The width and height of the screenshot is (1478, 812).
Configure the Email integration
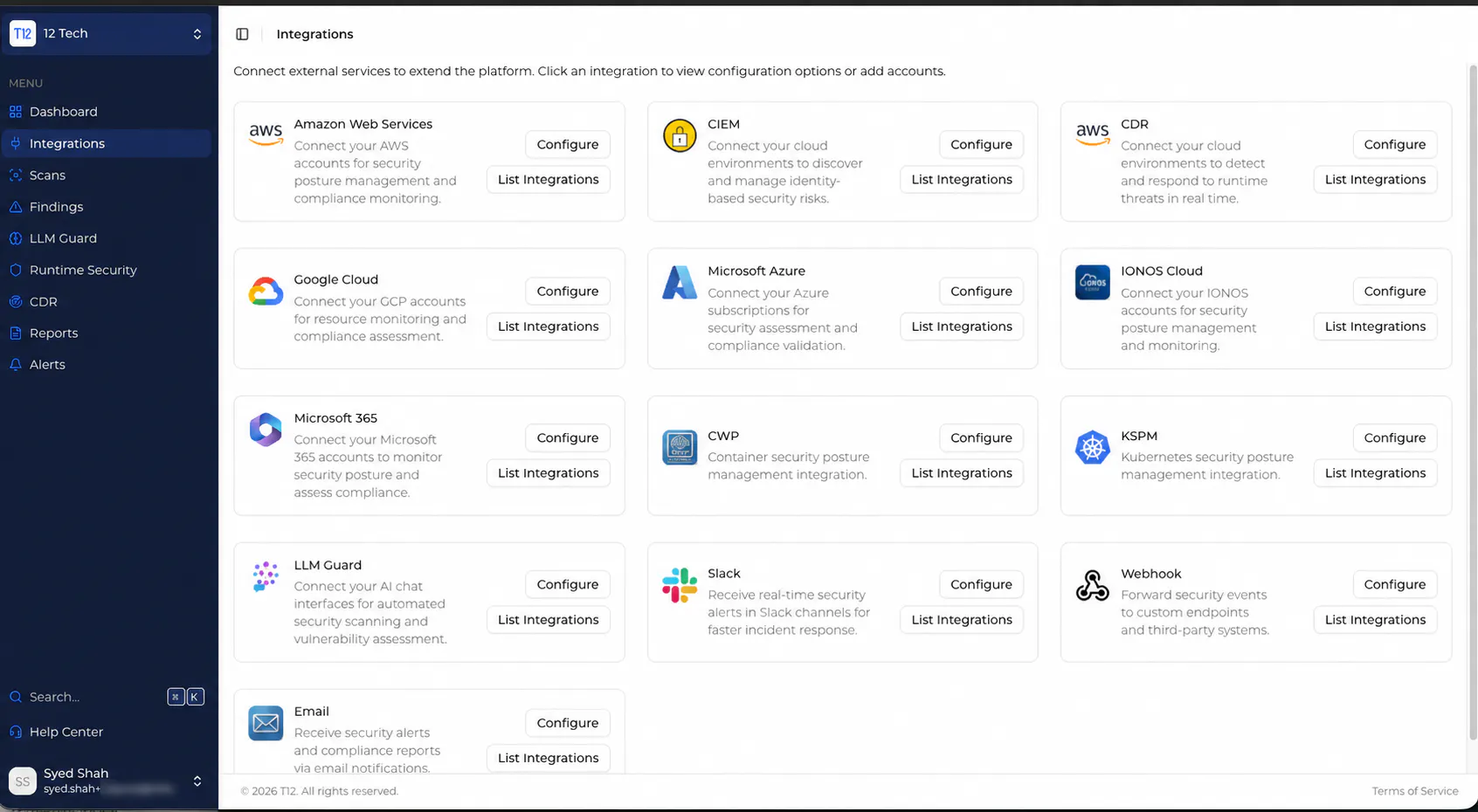pos(568,723)
